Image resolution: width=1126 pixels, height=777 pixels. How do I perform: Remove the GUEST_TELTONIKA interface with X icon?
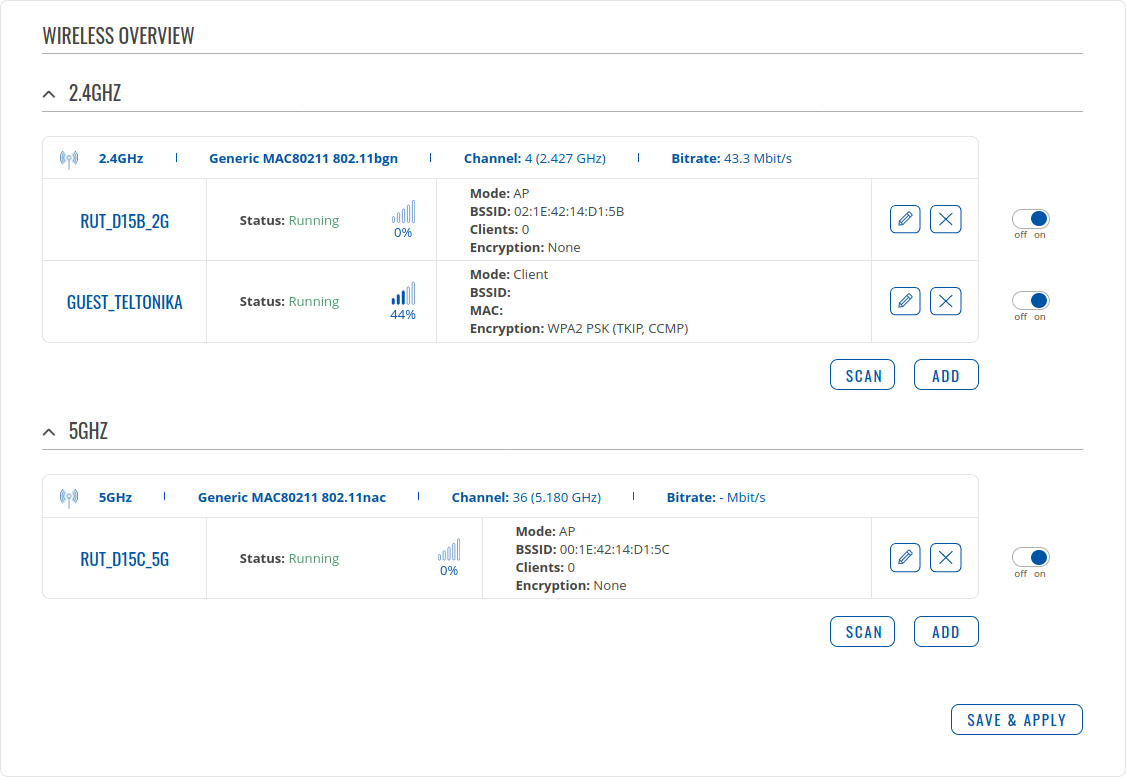pos(946,301)
